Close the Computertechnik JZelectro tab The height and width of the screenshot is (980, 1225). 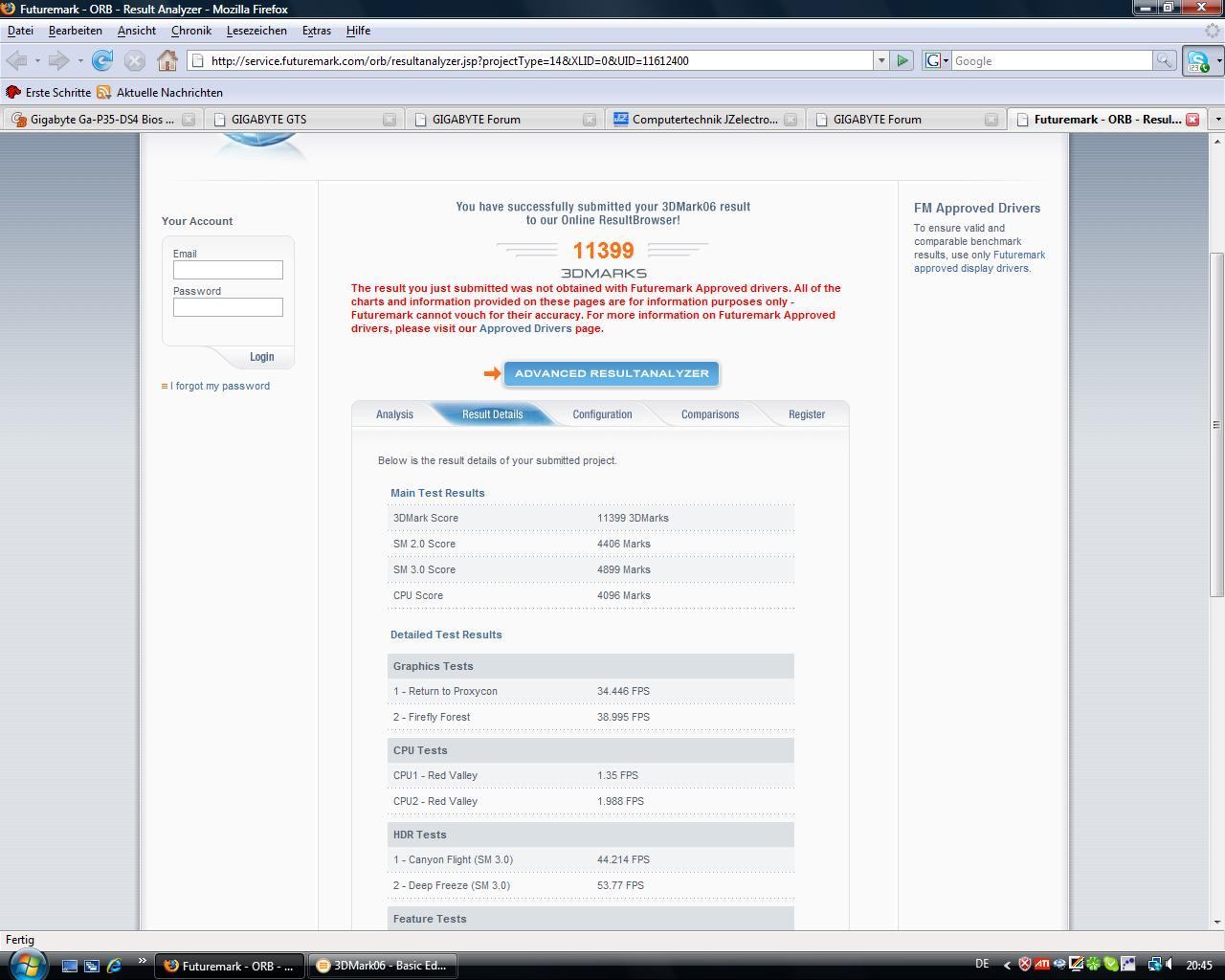coord(791,120)
